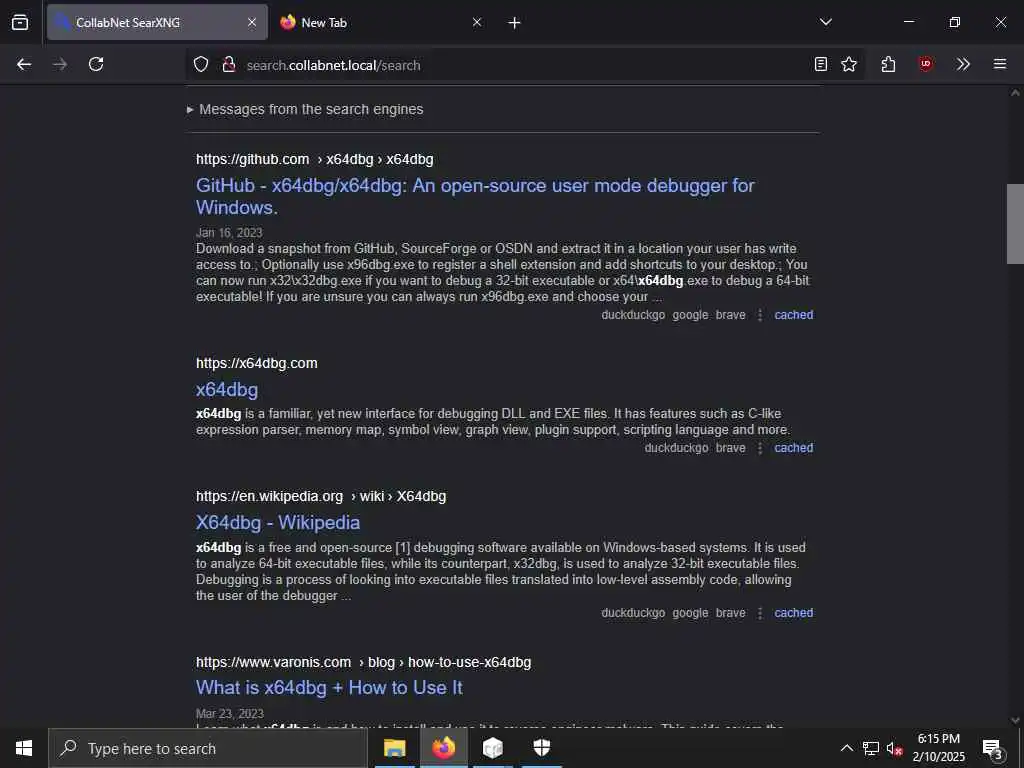
Task: Go back to previous page
Action: [24, 64]
